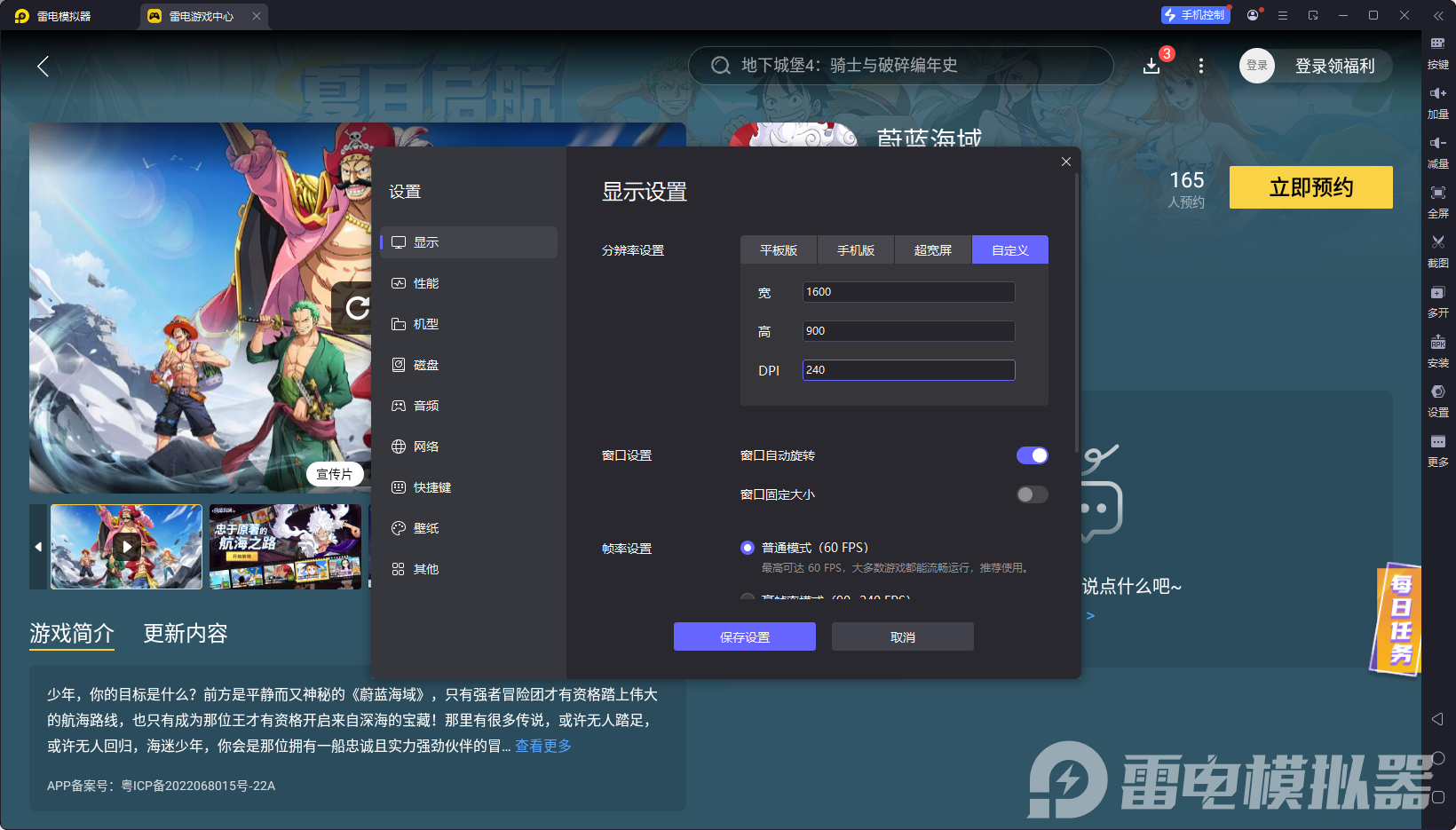Enable the 窗口固定大小 switch
The width and height of the screenshot is (1456, 830).
(1032, 494)
